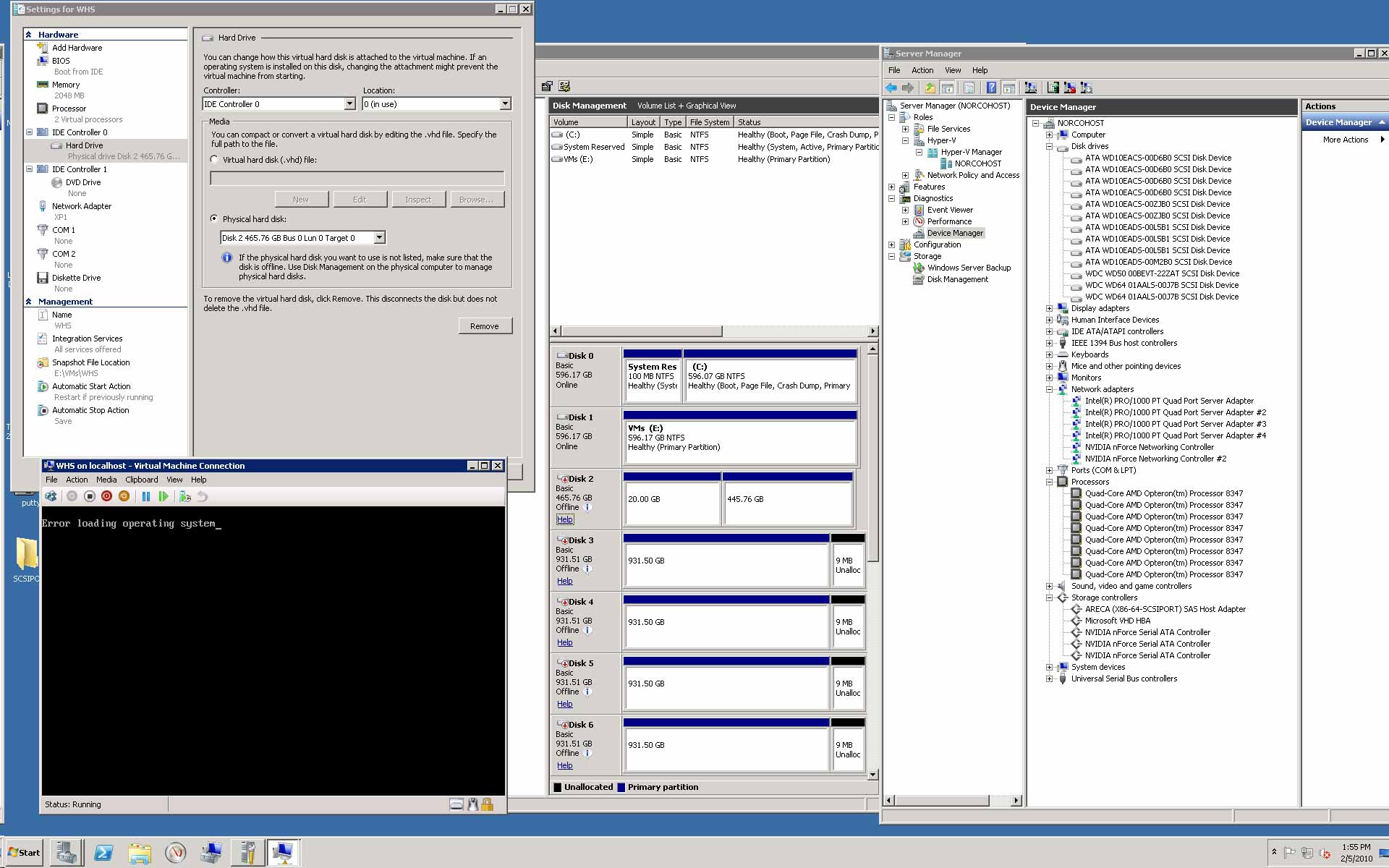Select the Physical hard disk radio option
The image size is (1389, 868).
click(214, 218)
